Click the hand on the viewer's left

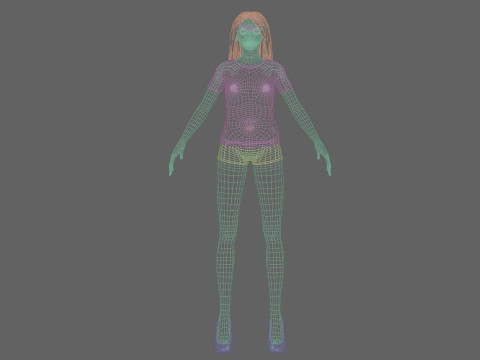click(176, 158)
